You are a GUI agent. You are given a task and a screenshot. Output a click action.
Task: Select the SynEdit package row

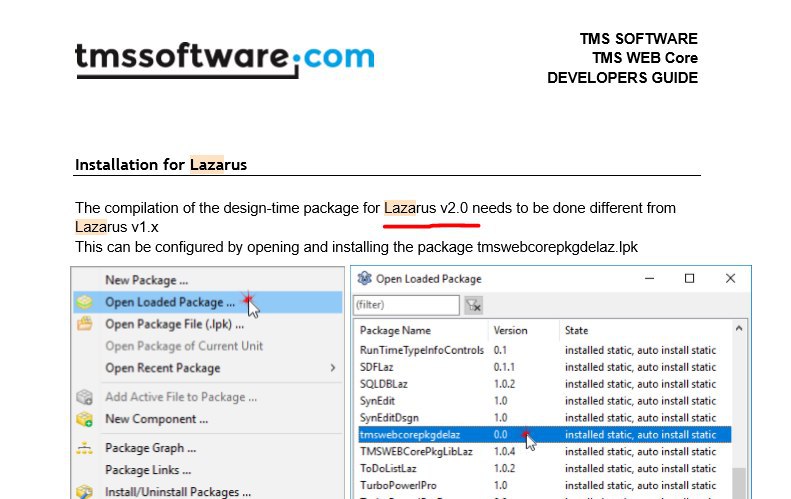544,401
